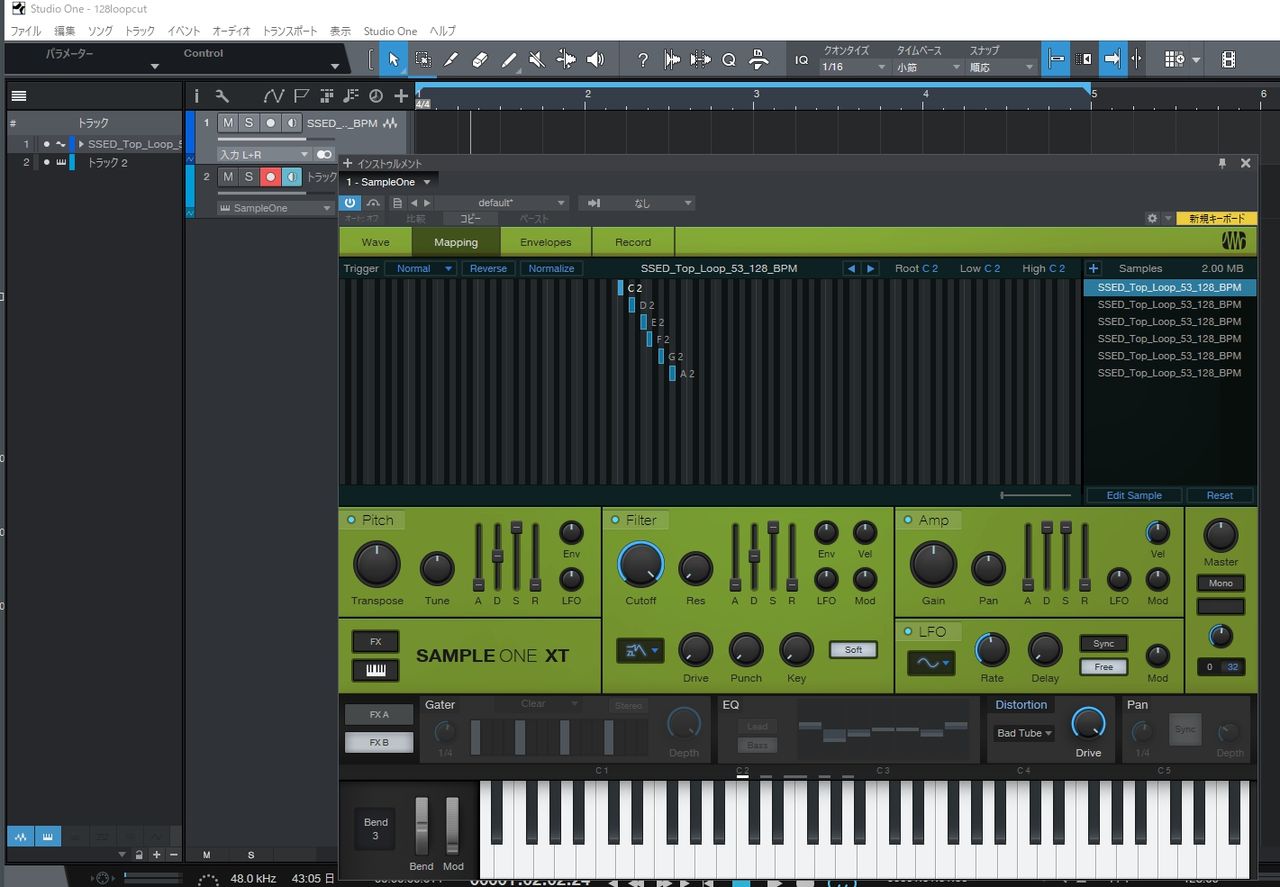Image resolution: width=1280 pixels, height=887 pixels.
Task: Disable record arm on track 2
Action: [270, 177]
